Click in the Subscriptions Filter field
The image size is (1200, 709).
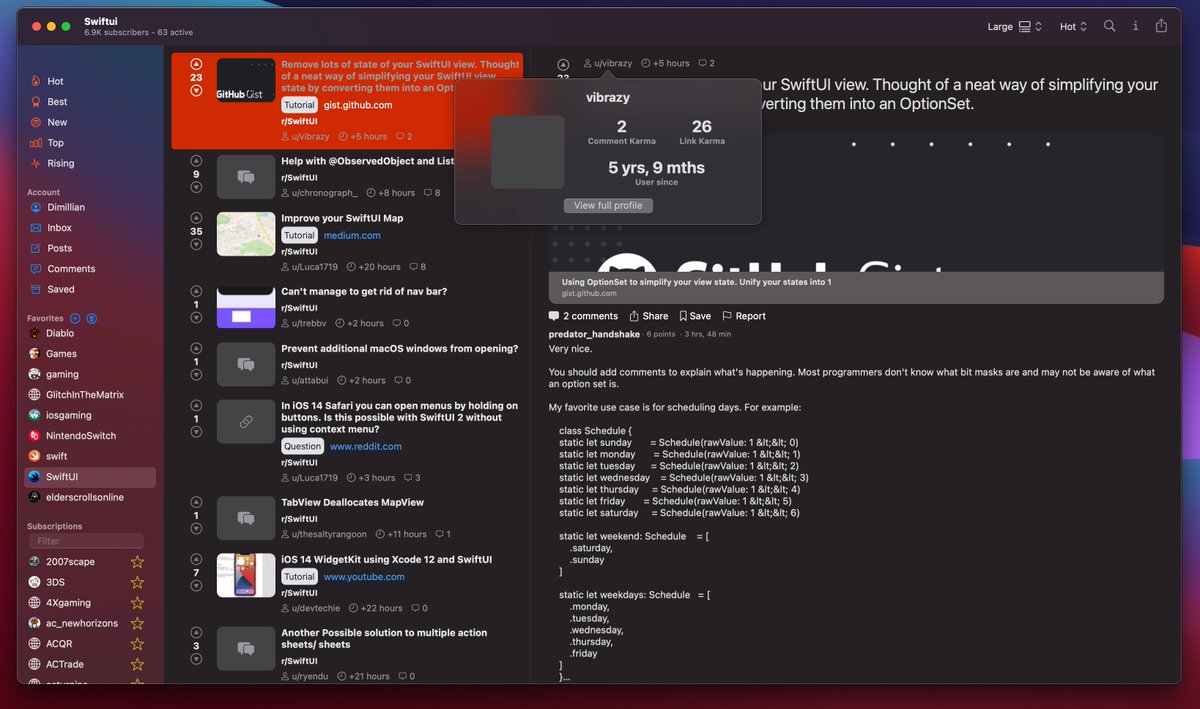[x=87, y=541]
